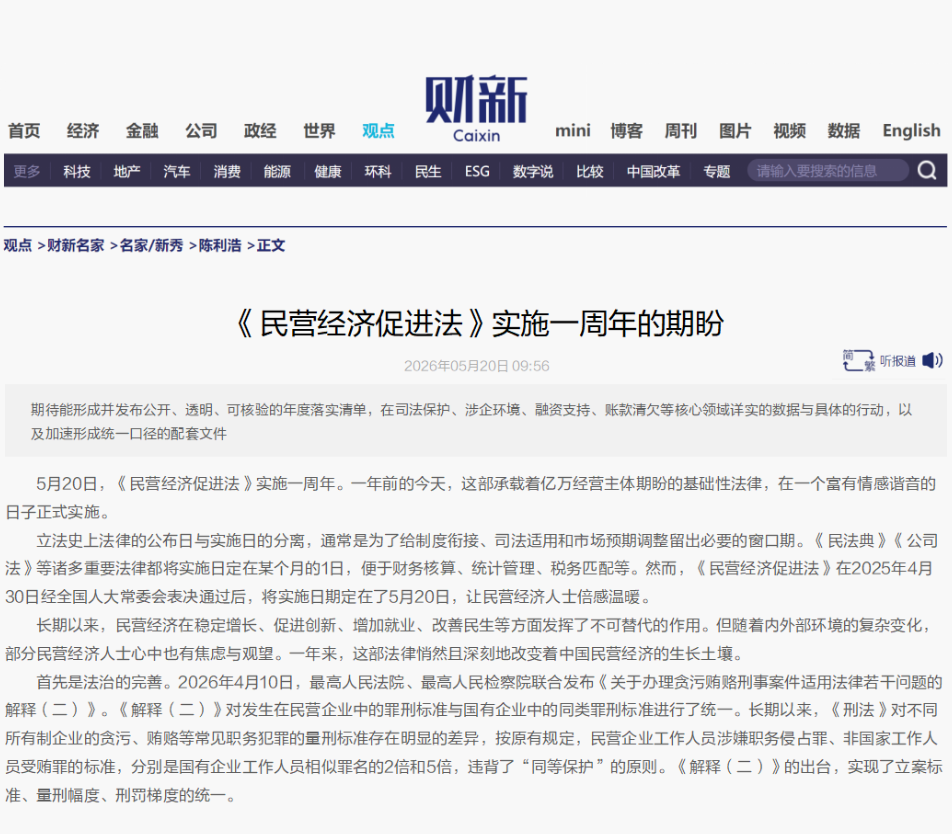Image resolution: width=952 pixels, height=834 pixels.
Task: Click the paragraph beginning 长期以来，民营经济
Action: 469,639
